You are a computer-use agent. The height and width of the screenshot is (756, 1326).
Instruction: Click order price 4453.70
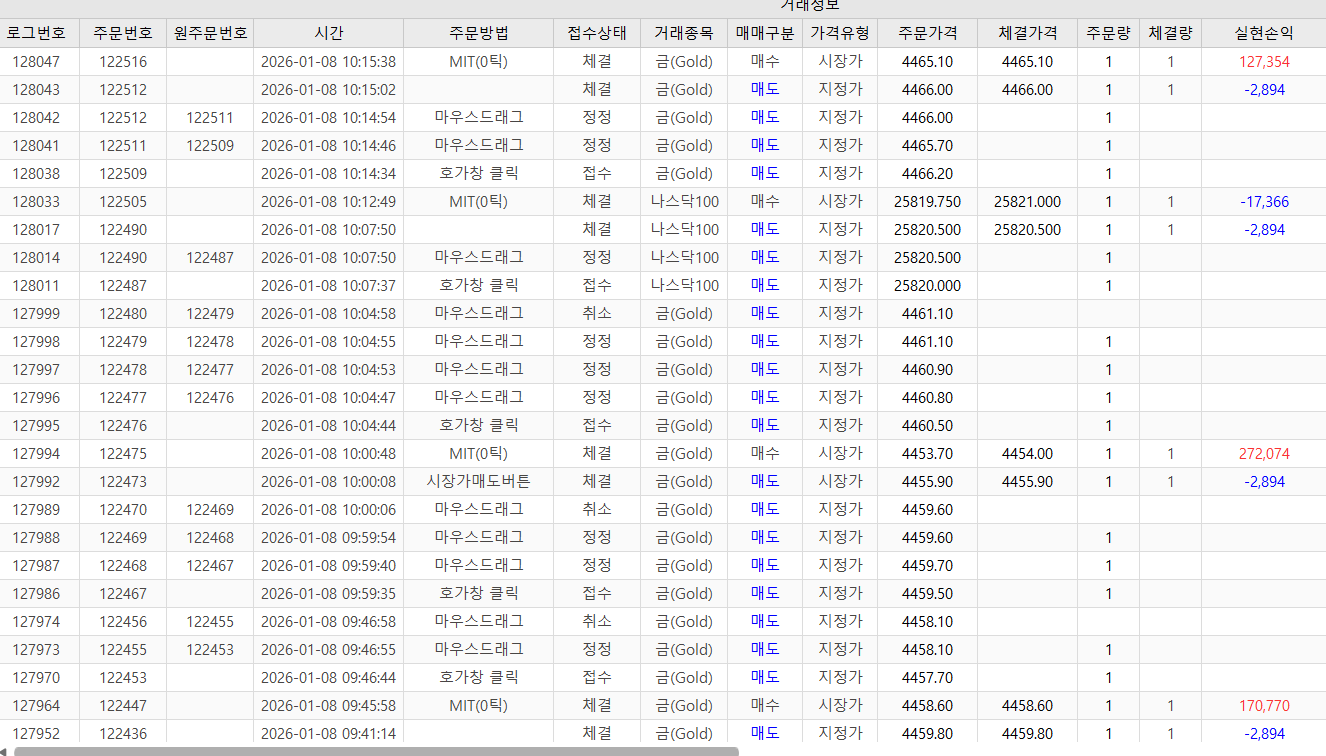point(927,453)
